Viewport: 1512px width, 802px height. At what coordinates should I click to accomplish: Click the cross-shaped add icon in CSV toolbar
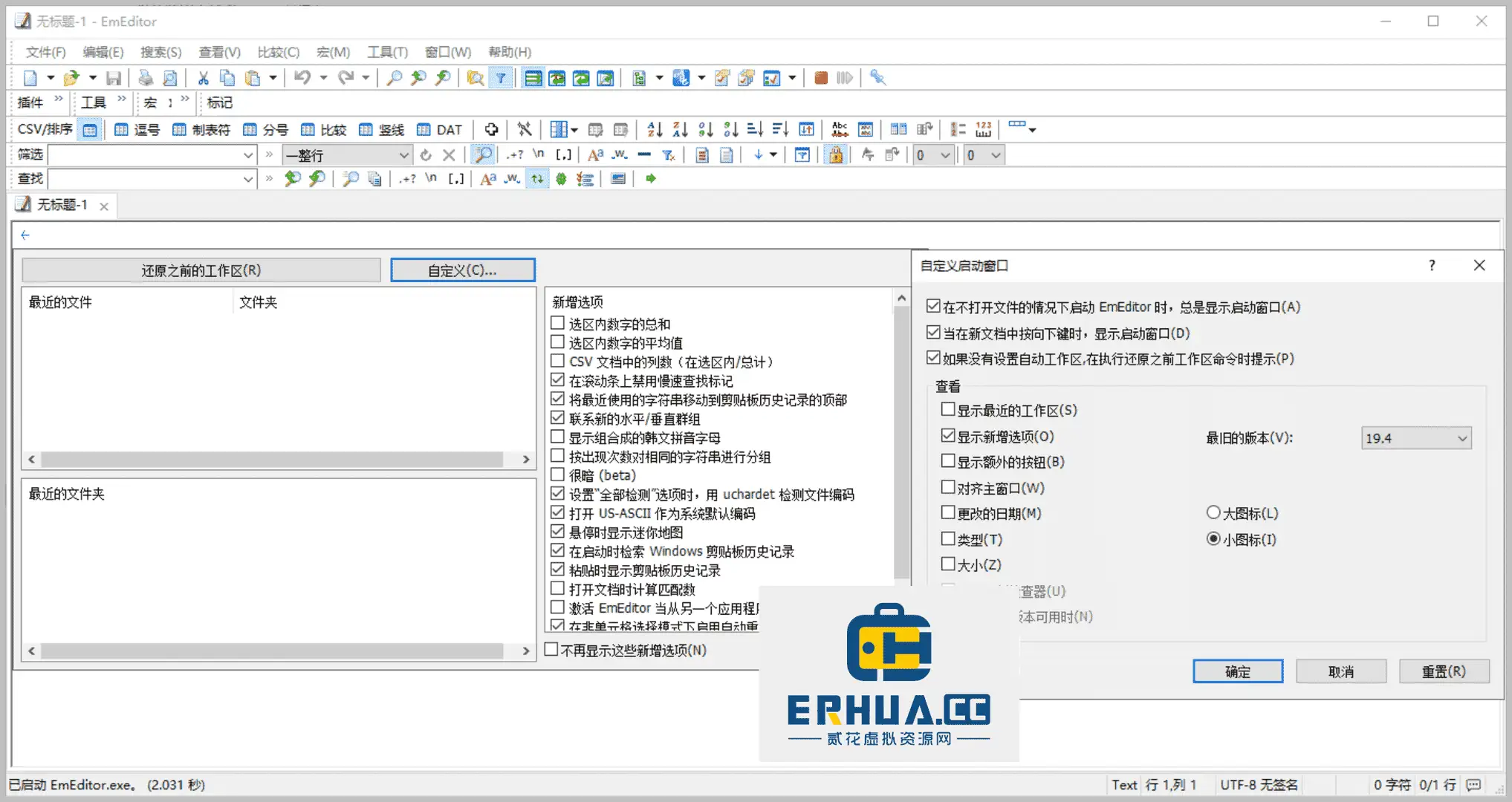point(491,130)
